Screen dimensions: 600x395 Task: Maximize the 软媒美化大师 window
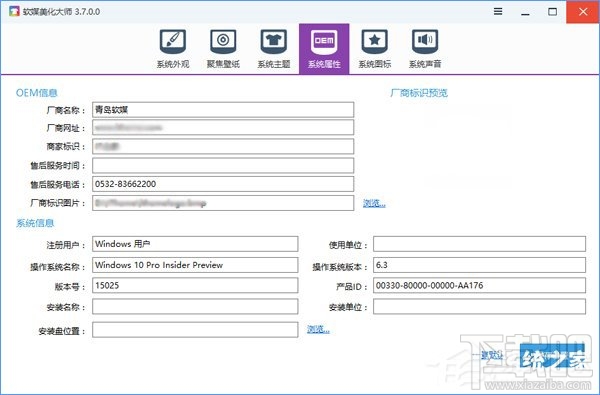pyautogui.click(x=552, y=12)
